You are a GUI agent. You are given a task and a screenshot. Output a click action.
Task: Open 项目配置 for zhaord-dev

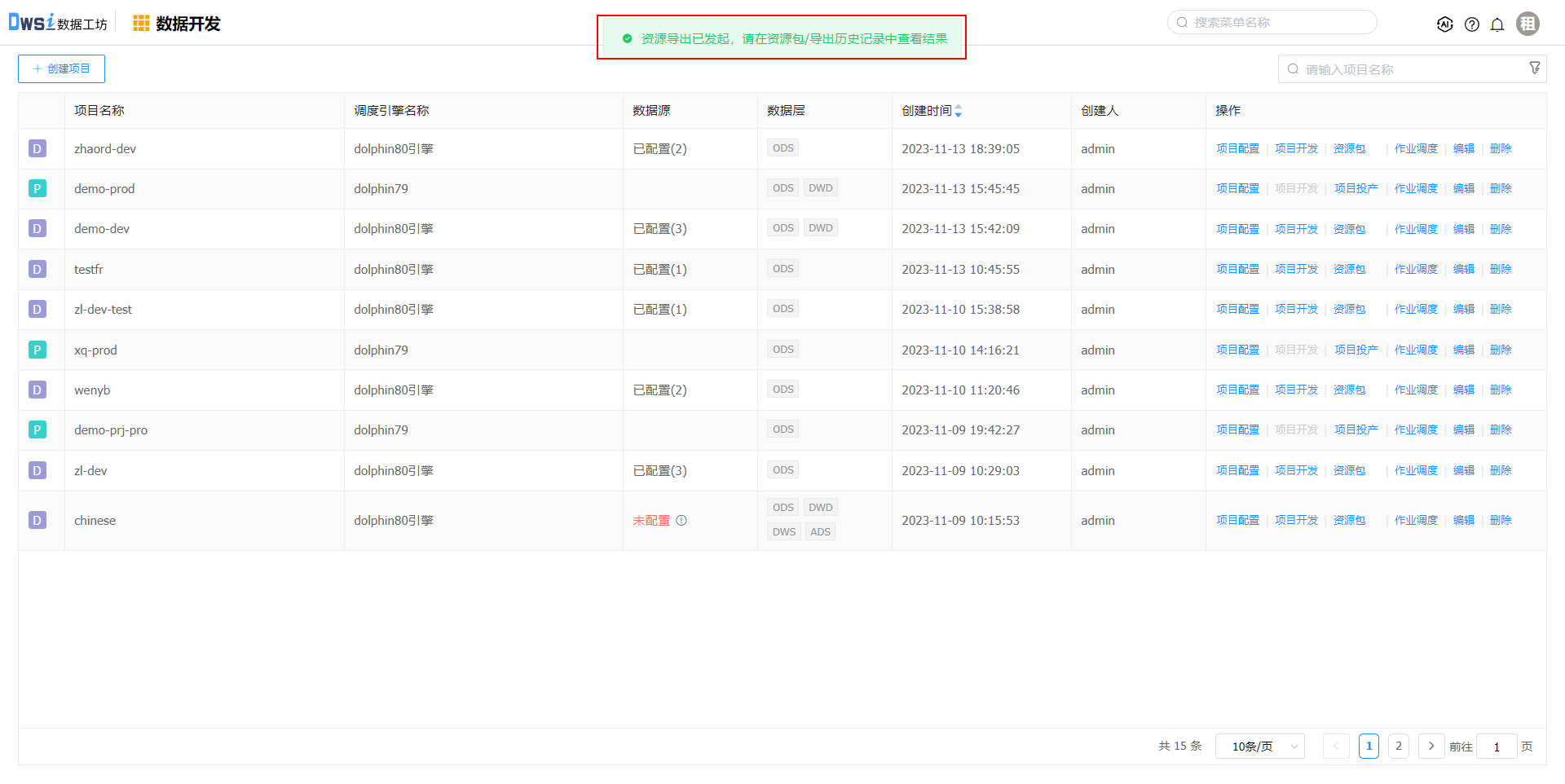point(1237,149)
